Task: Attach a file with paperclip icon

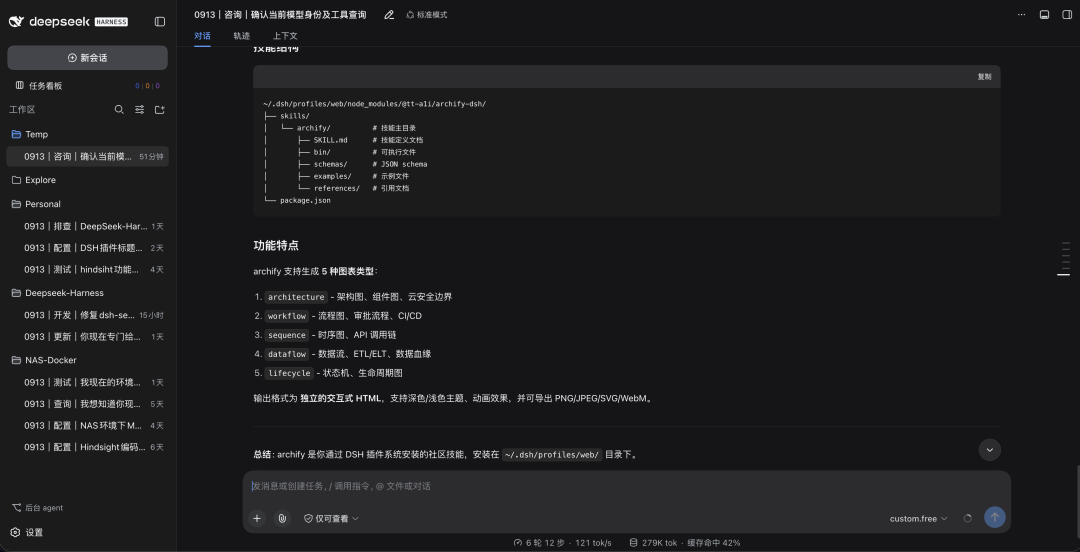Action: [282, 518]
